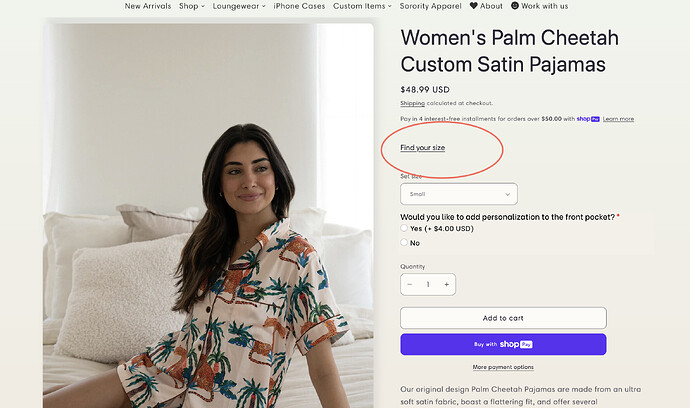690x408 pixels.
Task: Select No for front pocket personalization
Action: pos(404,242)
